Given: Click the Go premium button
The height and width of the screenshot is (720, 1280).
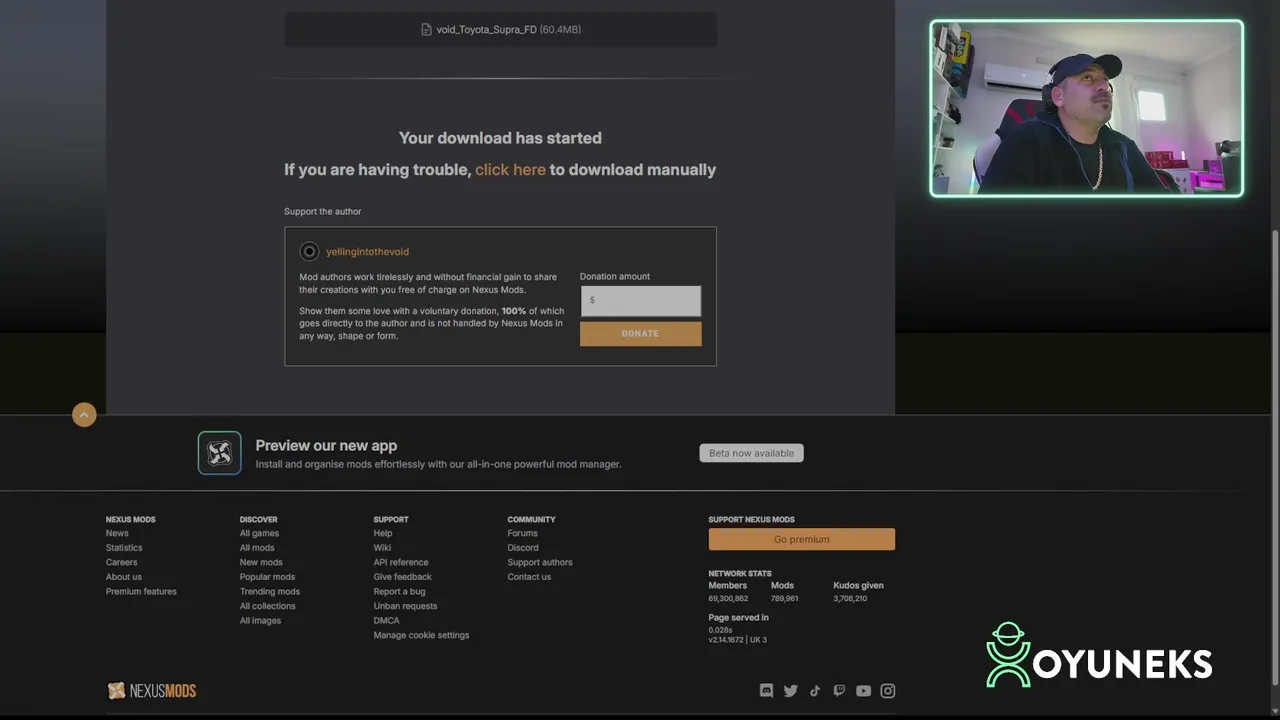Looking at the screenshot, I should (x=801, y=540).
